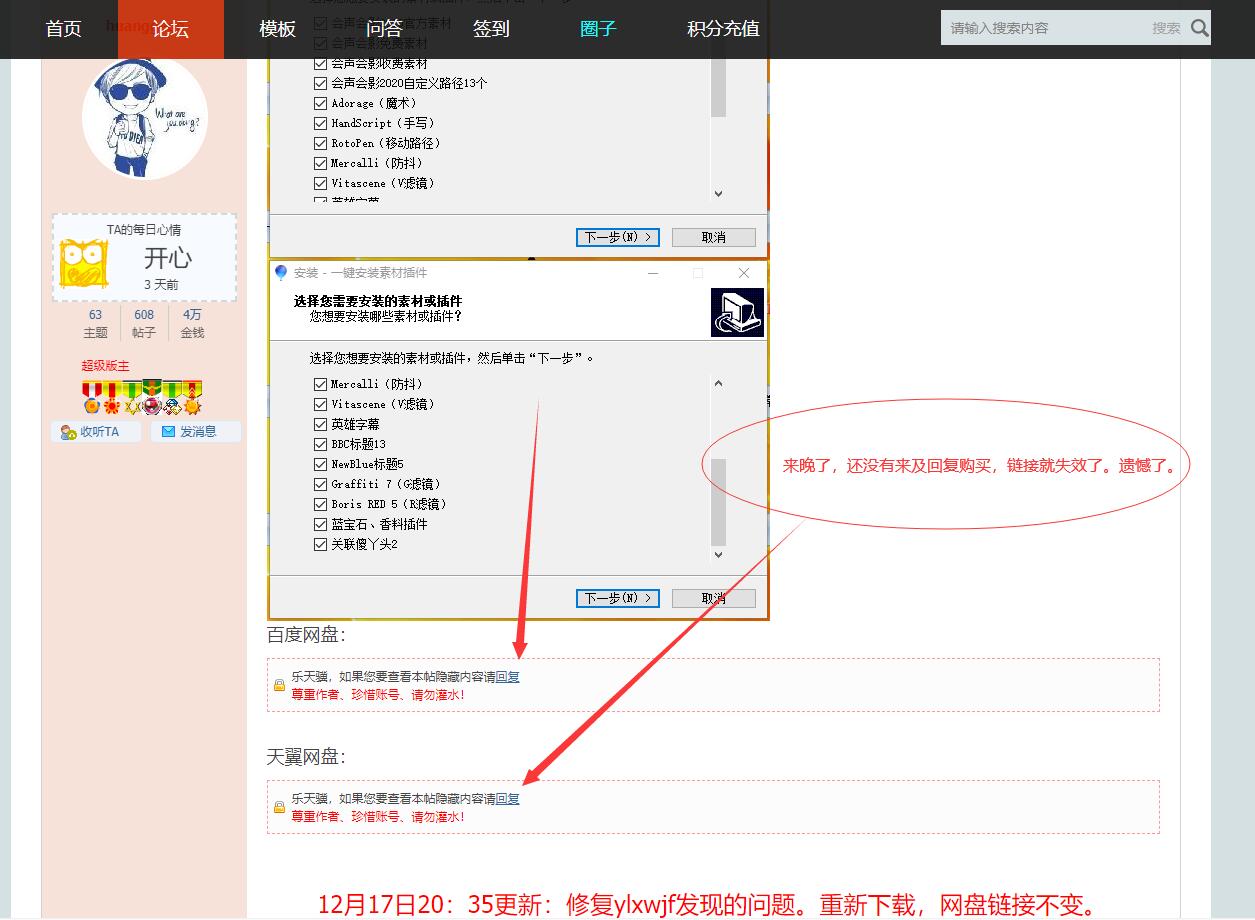The height and width of the screenshot is (920, 1255).
Task: Open the 积分充值 navigation item
Action: [723, 29]
